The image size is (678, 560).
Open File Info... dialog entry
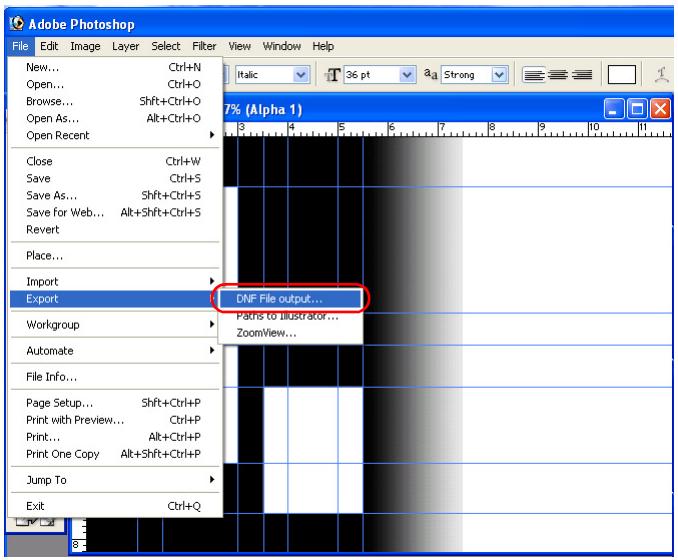[x=115, y=377]
